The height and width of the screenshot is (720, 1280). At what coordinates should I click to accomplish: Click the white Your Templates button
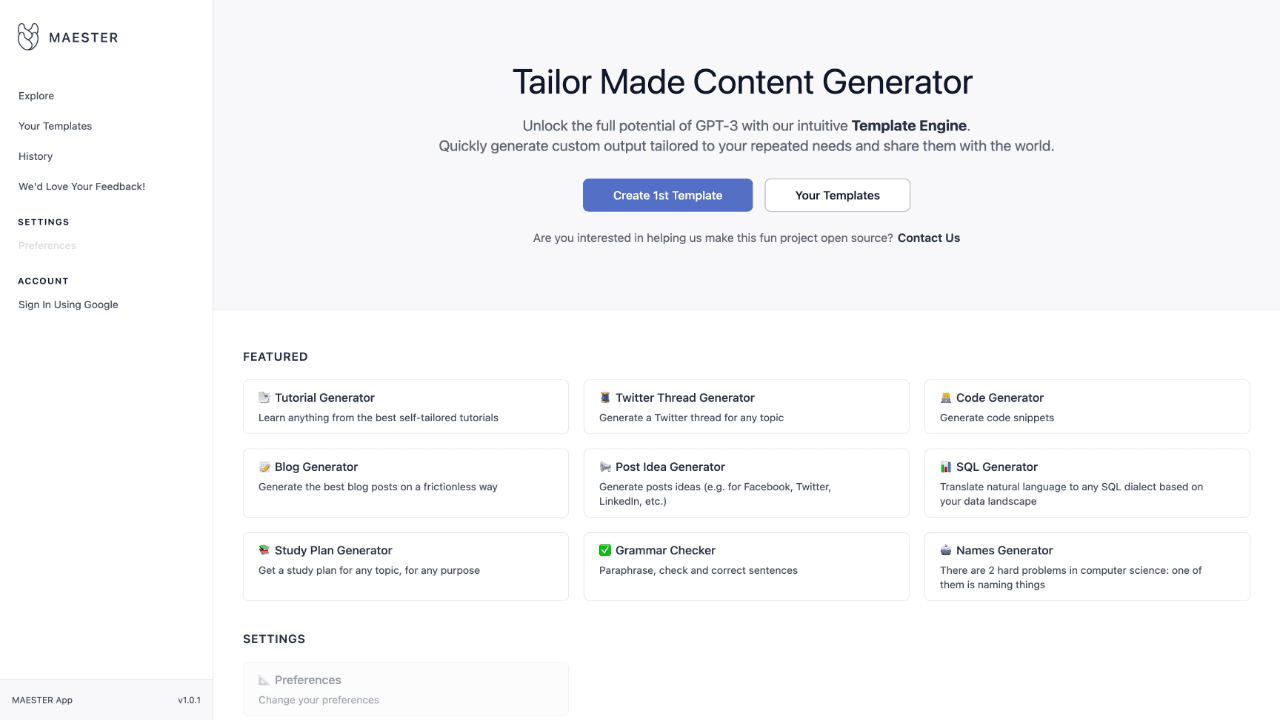[837, 195]
